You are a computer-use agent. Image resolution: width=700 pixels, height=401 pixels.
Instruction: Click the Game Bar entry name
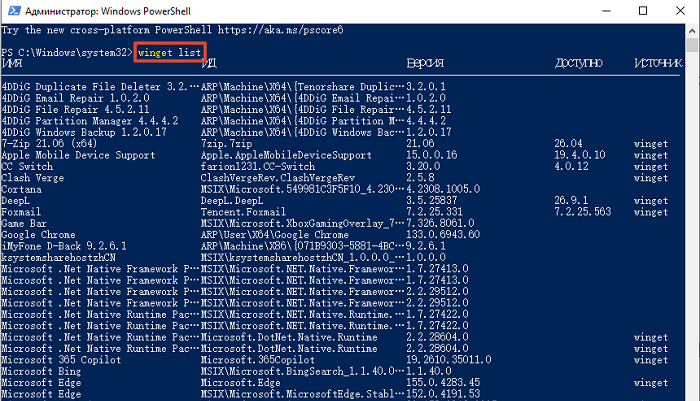24,223
